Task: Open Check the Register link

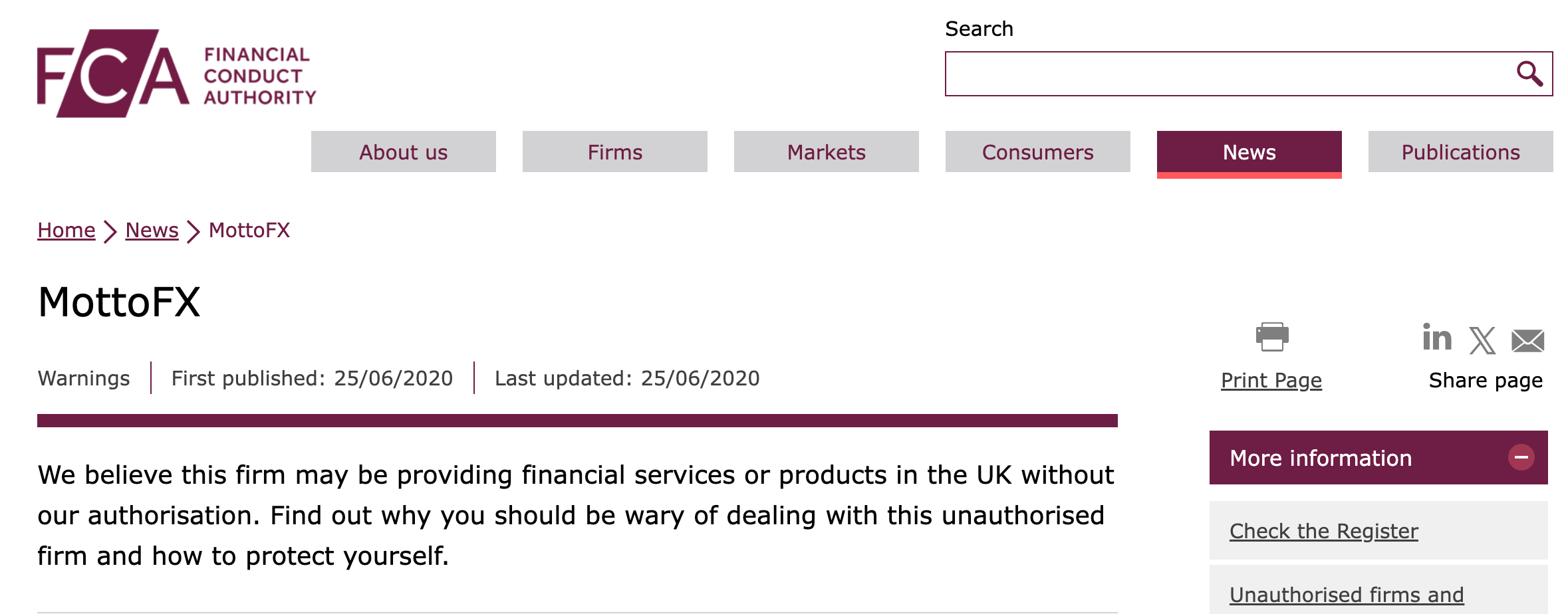Action: click(1323, 531)
